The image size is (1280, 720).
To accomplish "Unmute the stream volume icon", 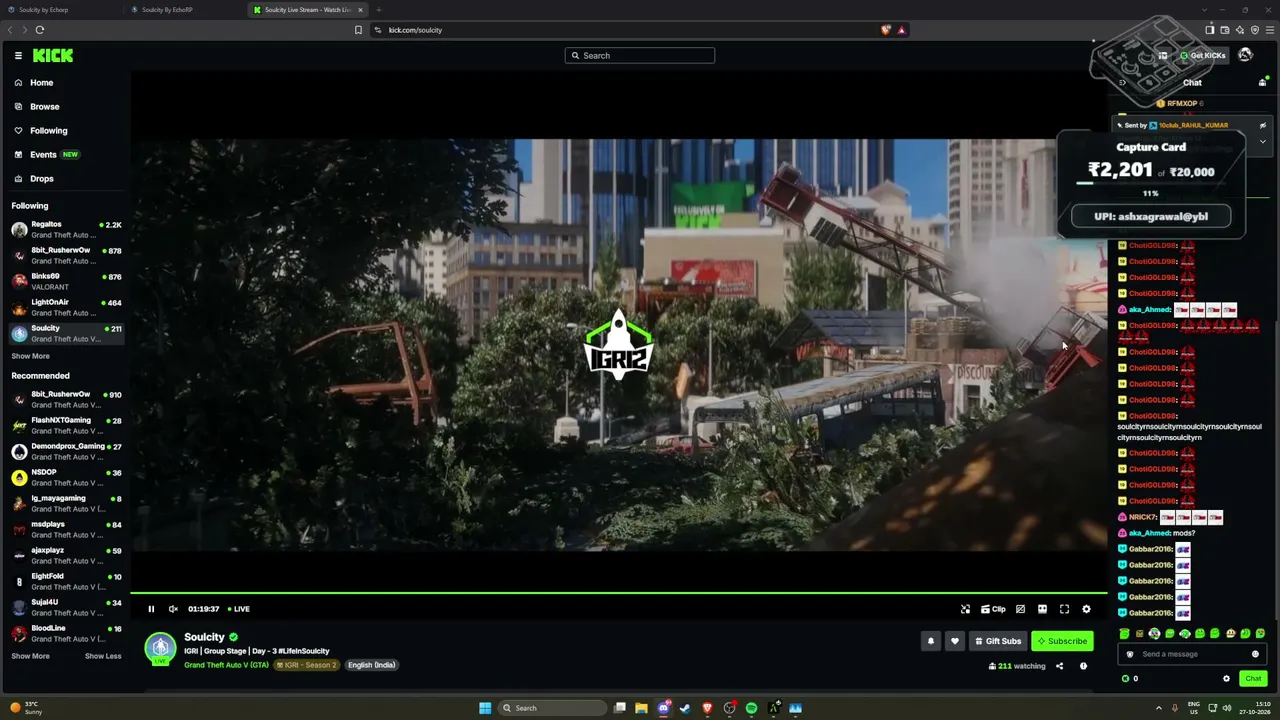I will click(x=173, y=609).
